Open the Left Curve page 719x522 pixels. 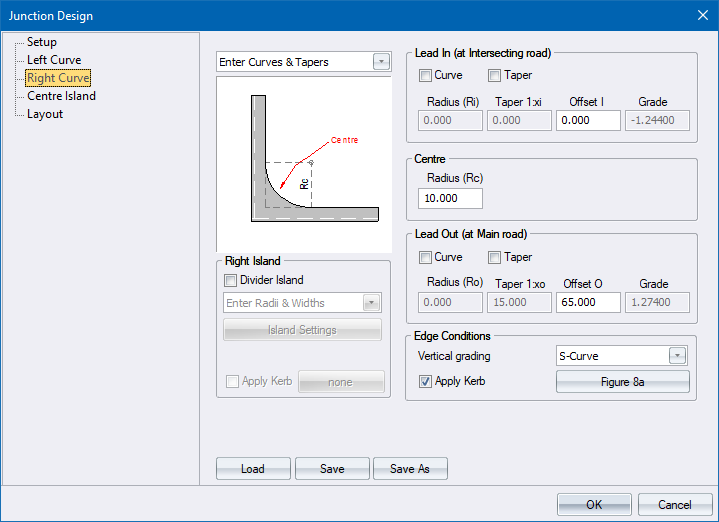click(54, 60)
